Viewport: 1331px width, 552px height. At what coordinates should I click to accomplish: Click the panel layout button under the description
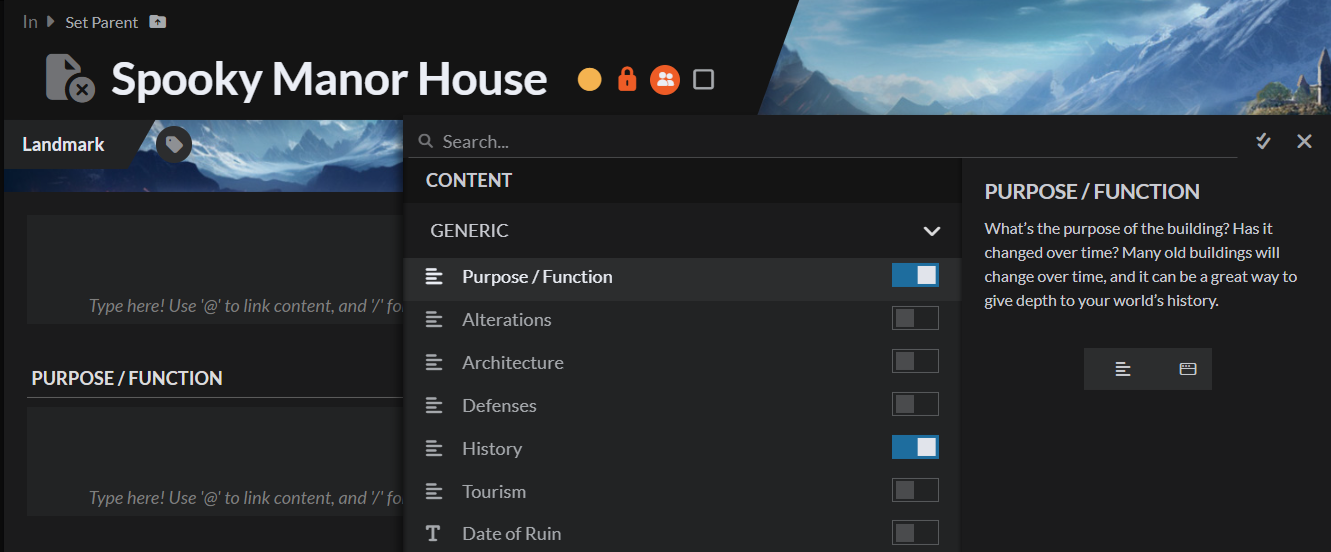(1188, 369)
